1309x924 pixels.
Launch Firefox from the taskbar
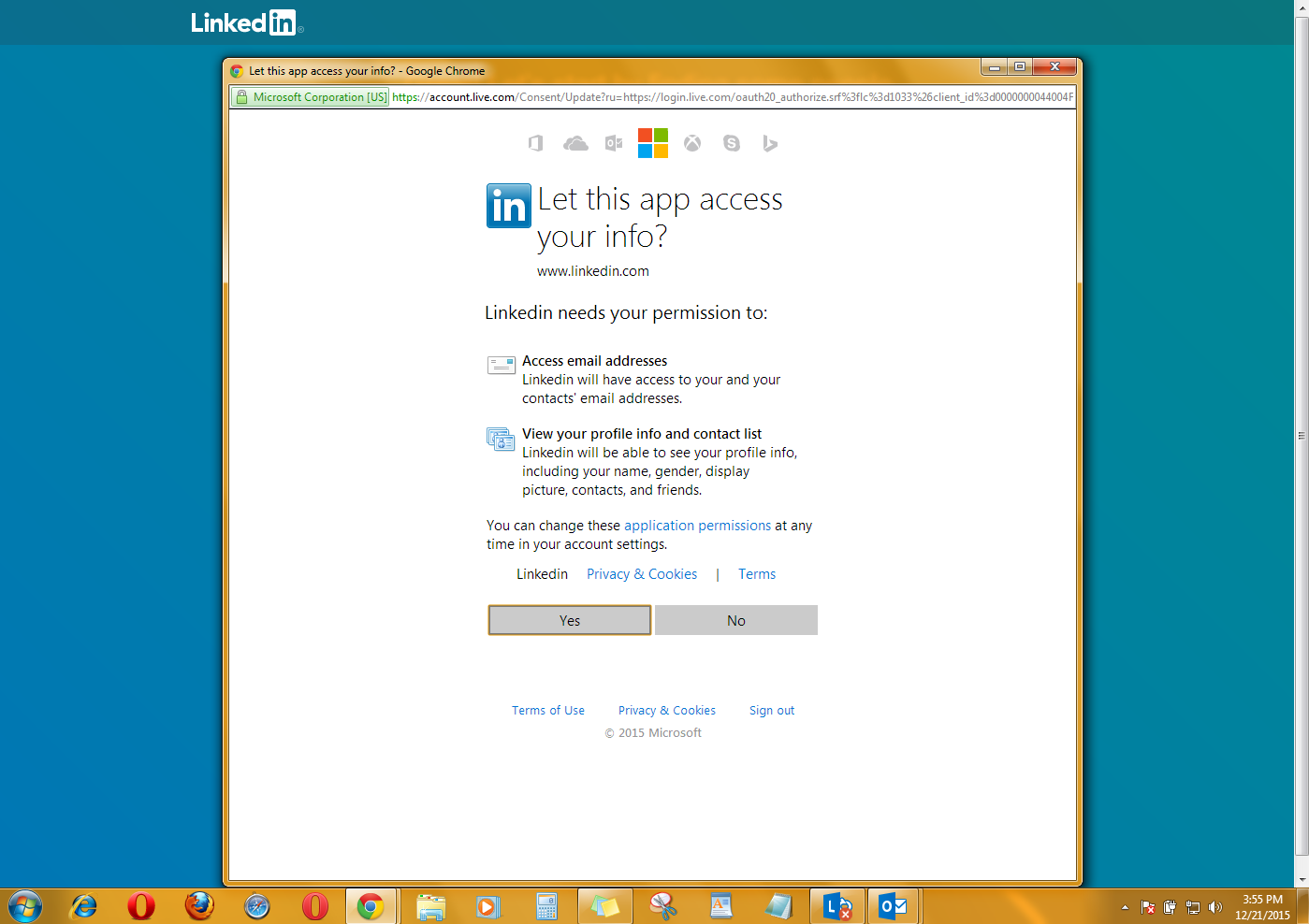tap(199, 906)
